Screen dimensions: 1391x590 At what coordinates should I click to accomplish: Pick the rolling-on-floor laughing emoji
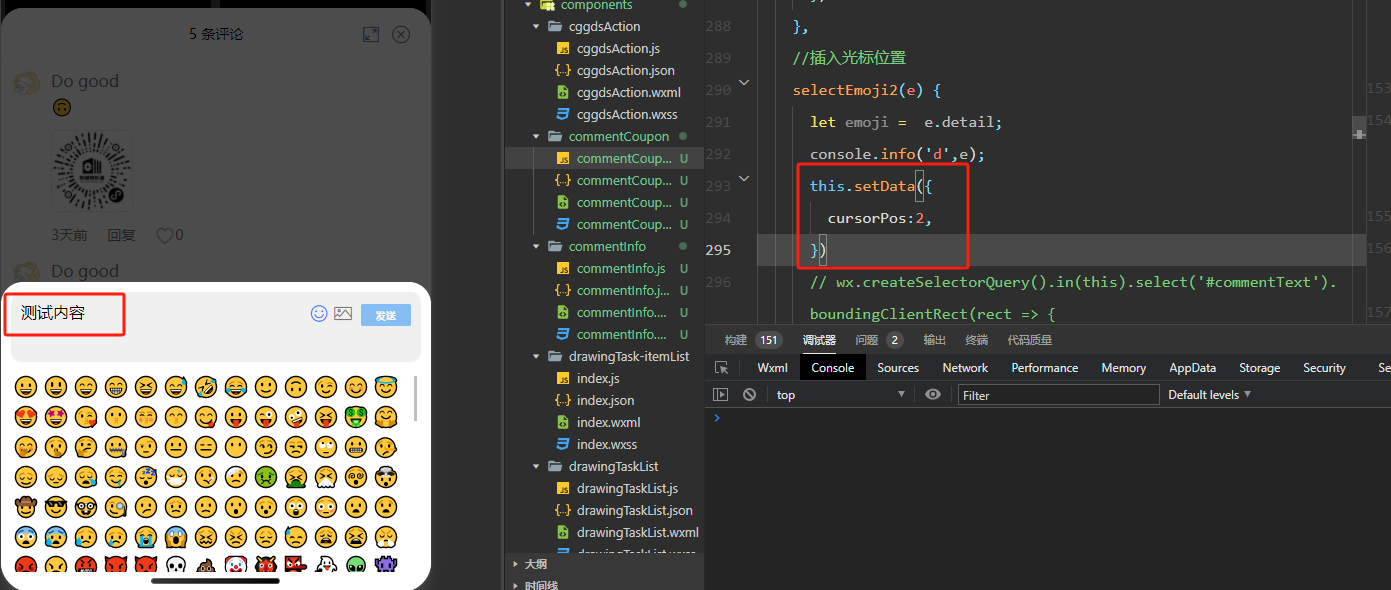tap(205, 387)
